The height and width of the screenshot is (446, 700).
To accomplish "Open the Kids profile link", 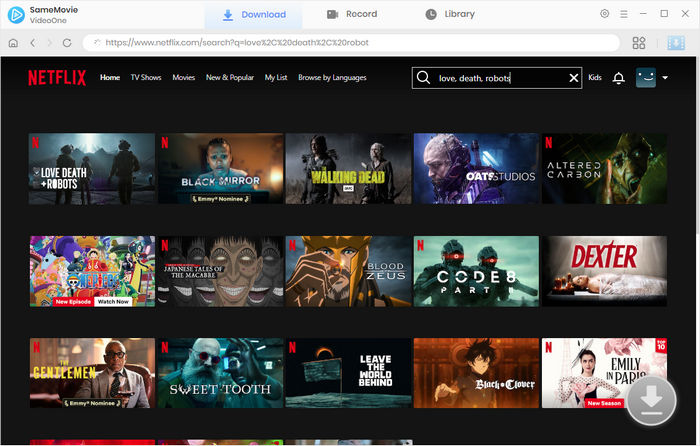I will (595, 78).
